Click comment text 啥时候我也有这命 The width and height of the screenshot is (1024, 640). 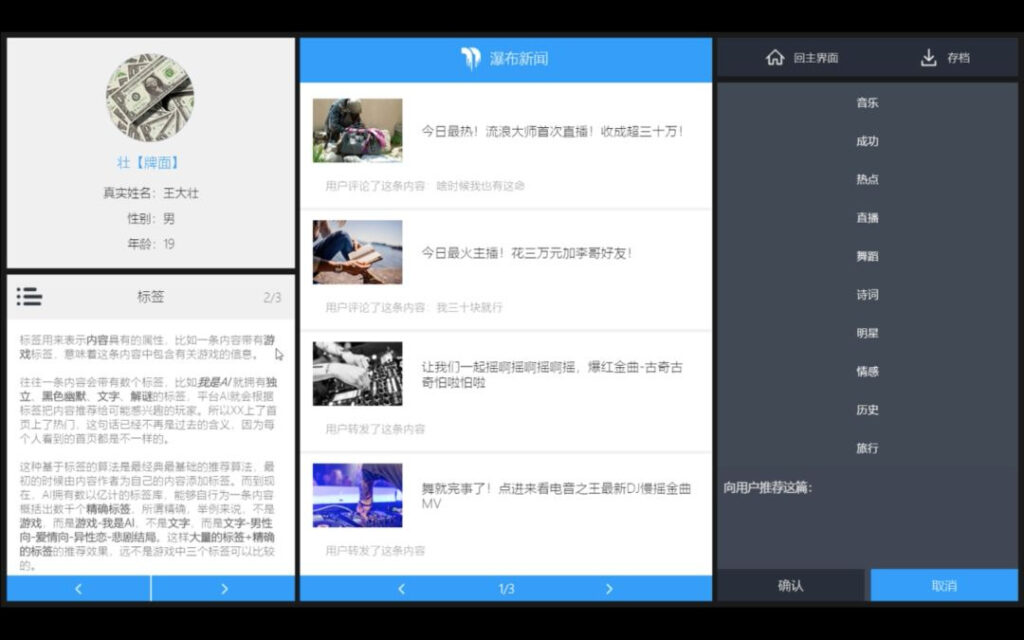481,186
